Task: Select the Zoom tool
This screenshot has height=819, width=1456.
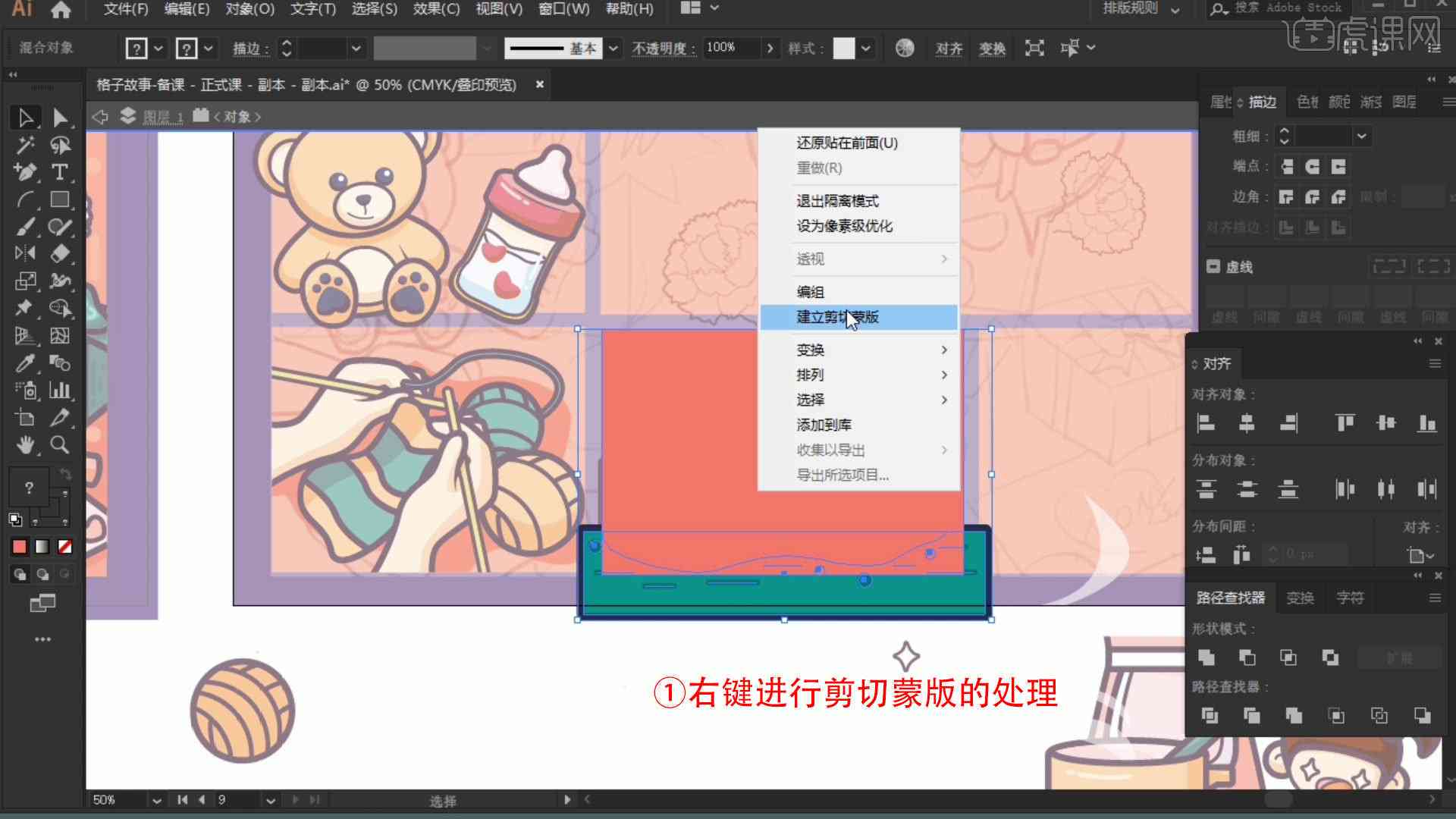Action: tap(60, 445)
